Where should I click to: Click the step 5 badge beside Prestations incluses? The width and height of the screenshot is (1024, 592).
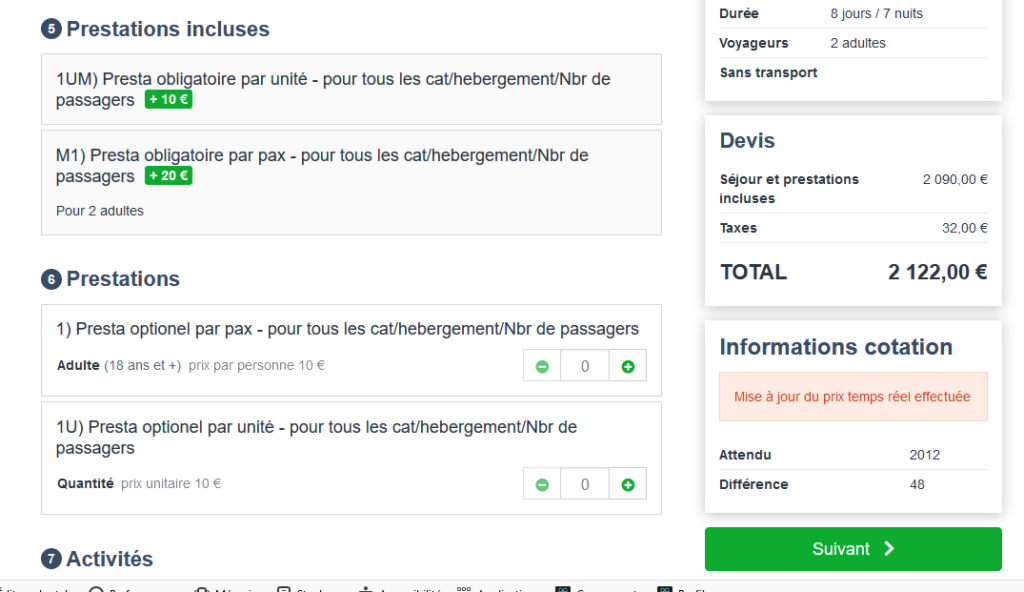[x=51, y=30]
